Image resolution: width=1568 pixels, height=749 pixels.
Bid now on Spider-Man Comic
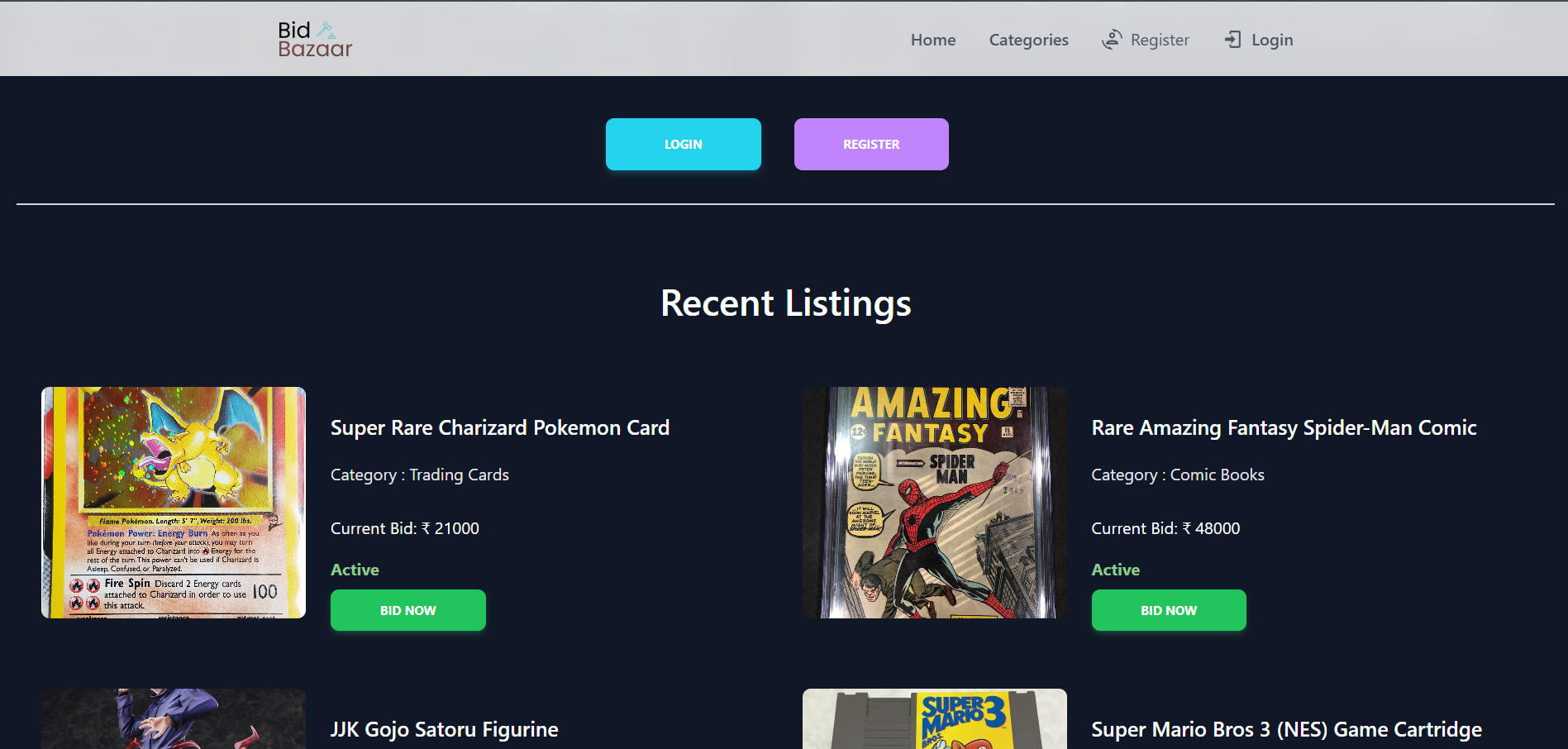[1169, 610]
